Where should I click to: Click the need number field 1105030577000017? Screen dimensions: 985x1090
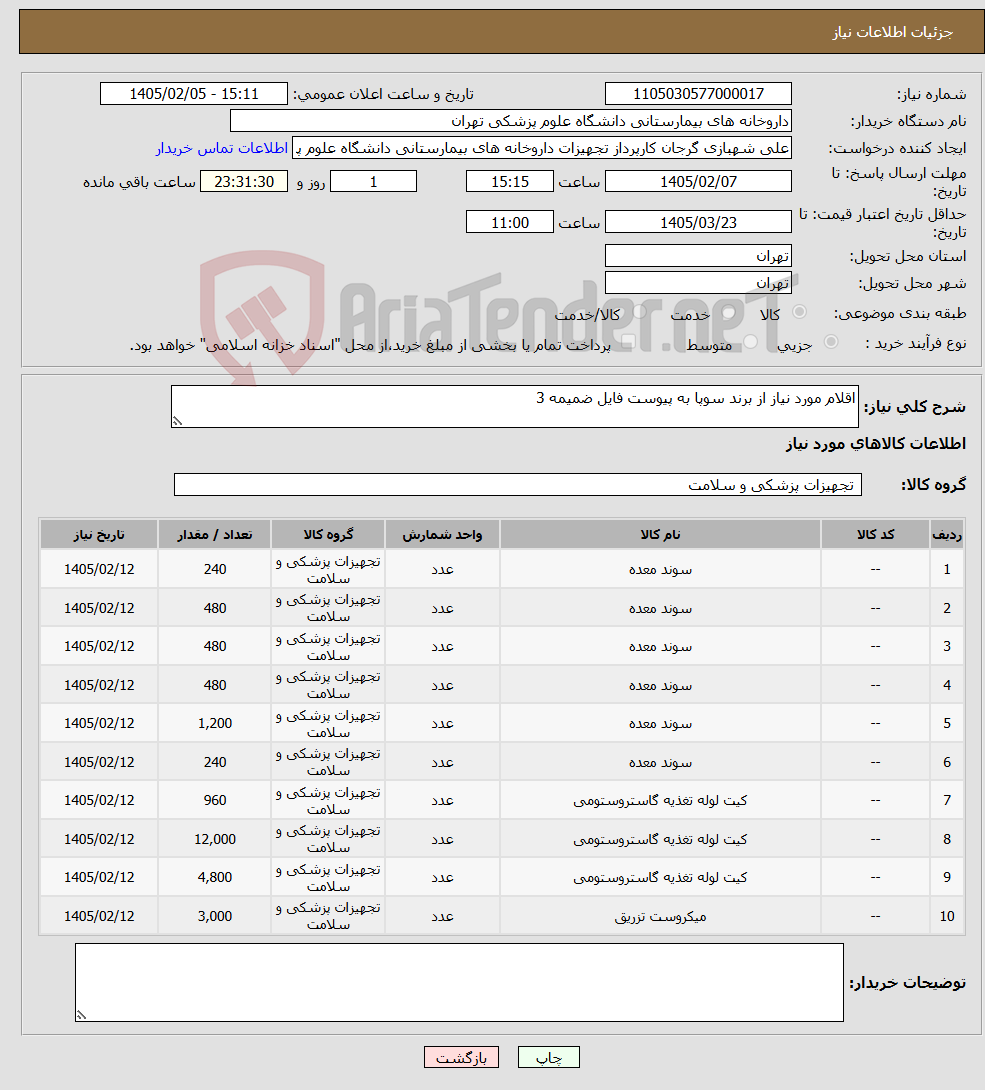698,94
